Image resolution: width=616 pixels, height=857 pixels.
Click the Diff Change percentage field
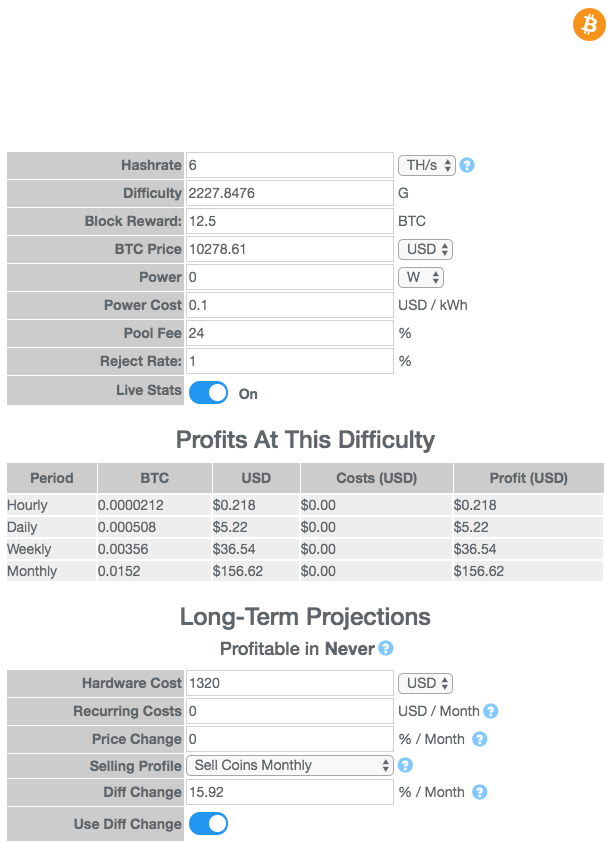pos(290,792)
